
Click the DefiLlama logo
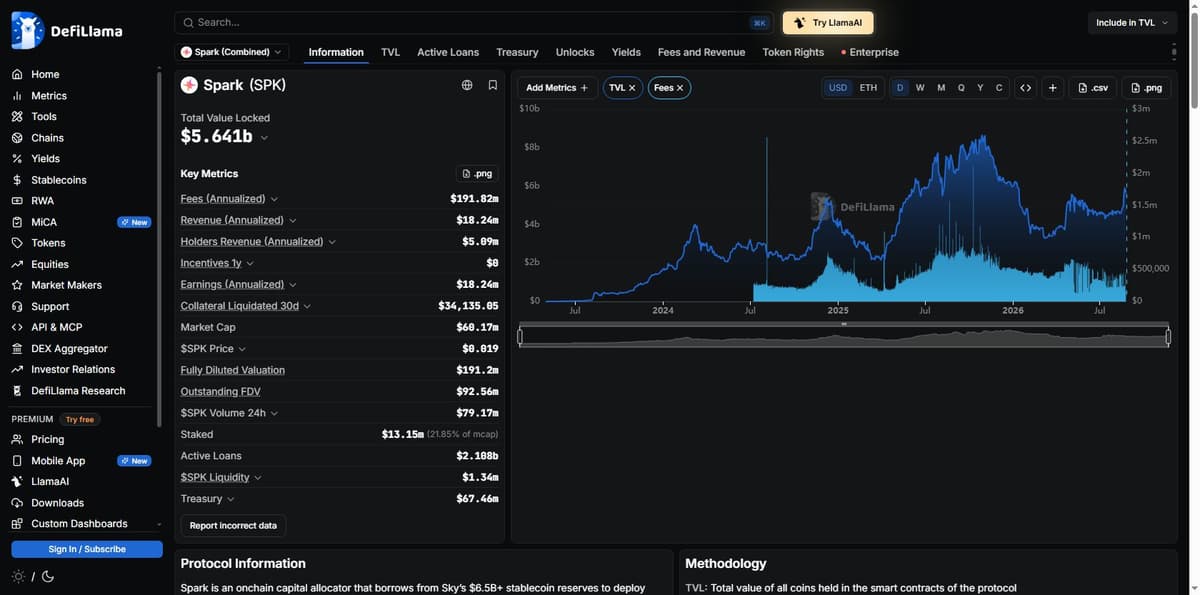(x=67, y=30)
